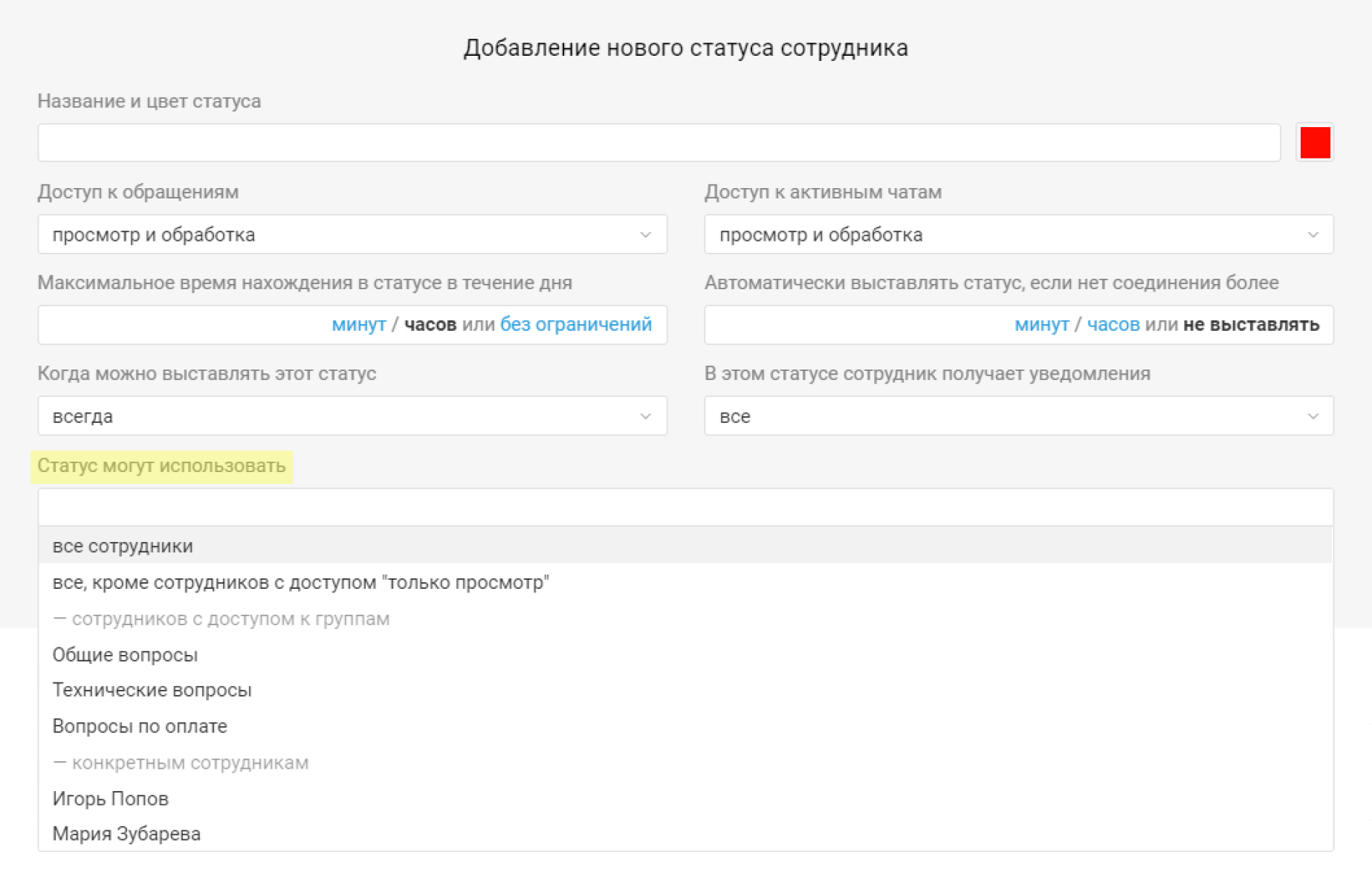
Task: Select 'часов' for auto-status no connection
Action: [1113, 325]
